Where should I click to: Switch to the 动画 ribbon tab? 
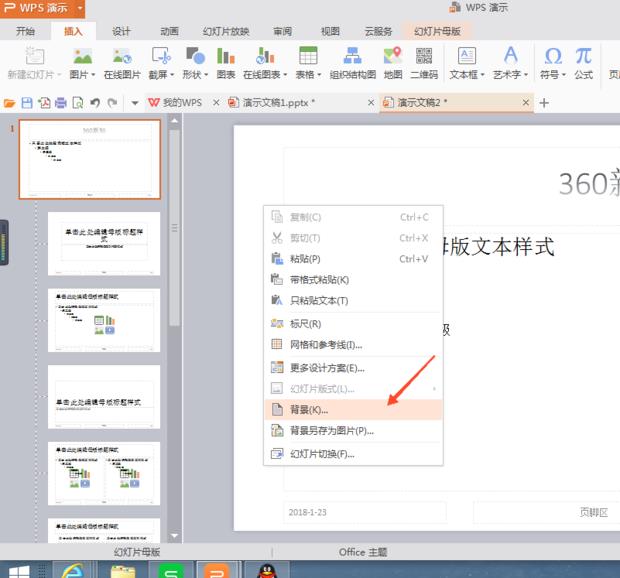169,31
